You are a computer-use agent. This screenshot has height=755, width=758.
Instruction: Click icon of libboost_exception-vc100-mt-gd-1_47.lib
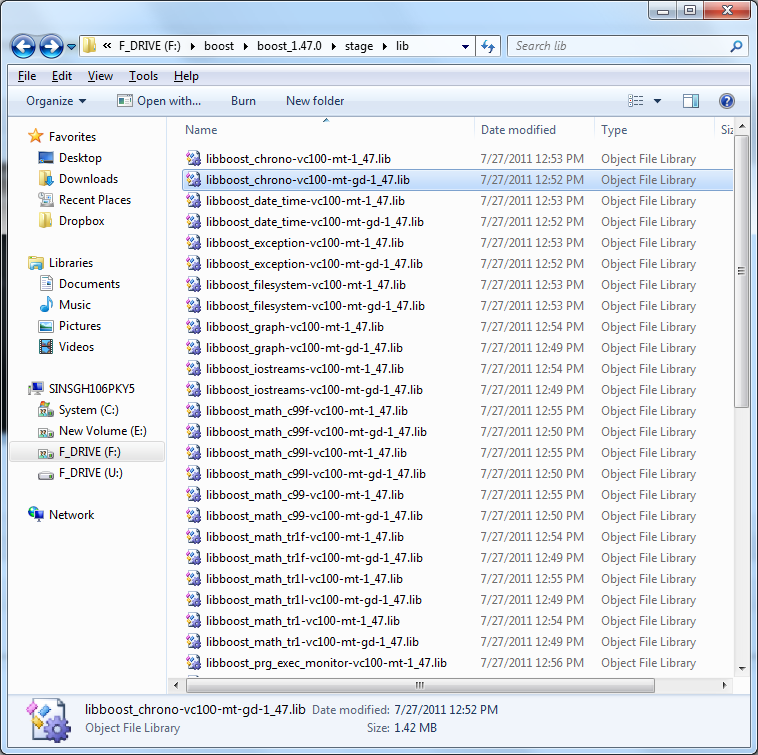[x=193, y=263]
